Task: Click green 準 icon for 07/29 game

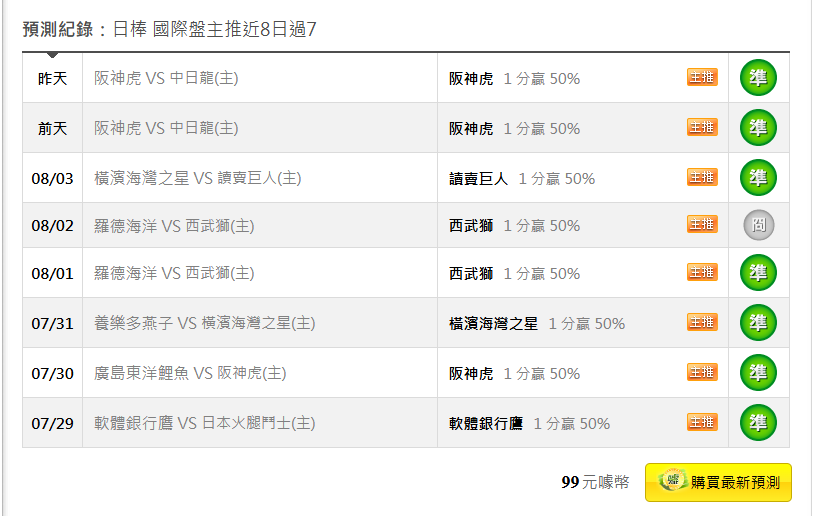Action: pos(758,423)
